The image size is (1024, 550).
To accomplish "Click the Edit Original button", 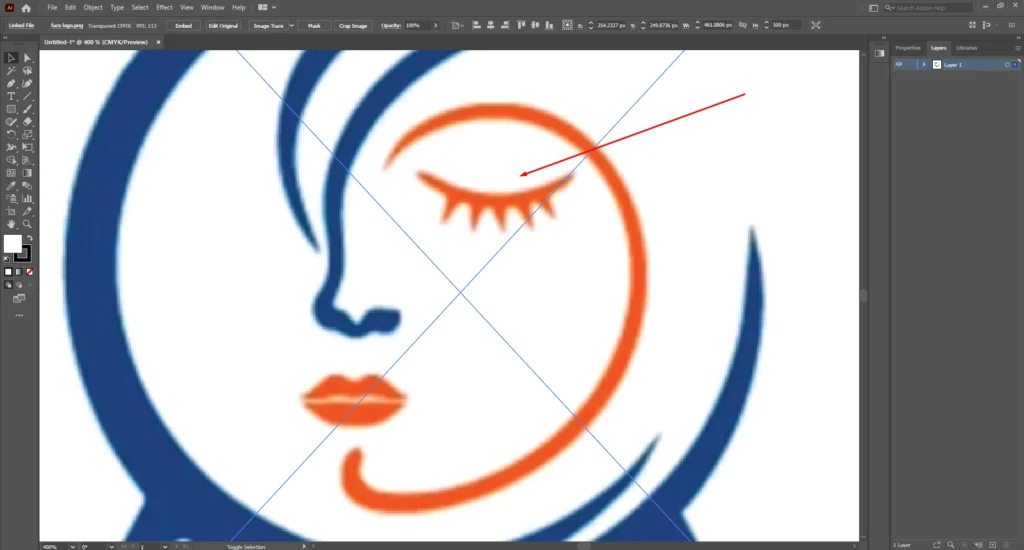I will (223, 25).
